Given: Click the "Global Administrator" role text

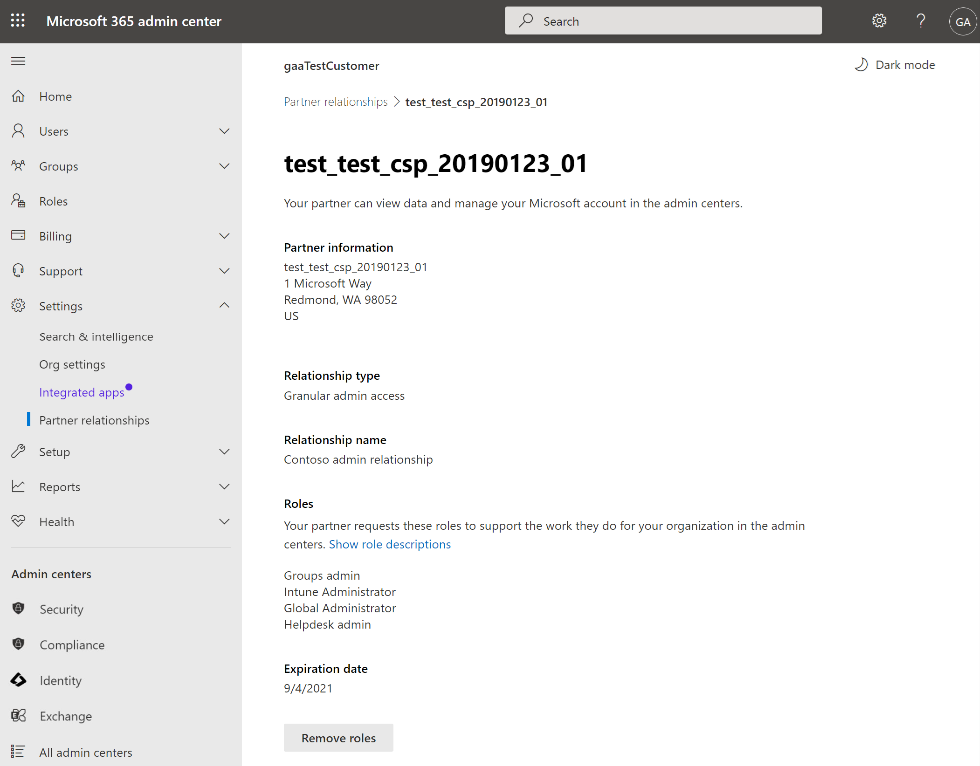Looking at the screenshot, I should 339,608.
